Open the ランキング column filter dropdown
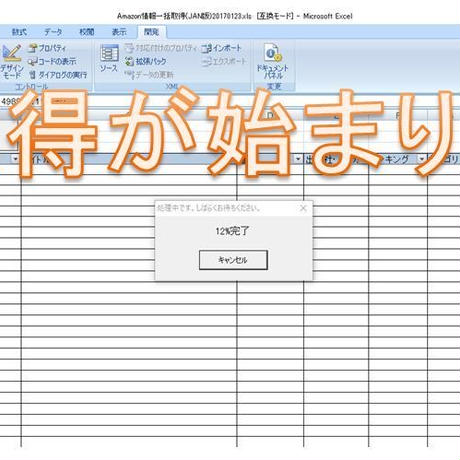The width and height of the screenshot is (460, 460). pyautogui.click(x=422, y=159)
